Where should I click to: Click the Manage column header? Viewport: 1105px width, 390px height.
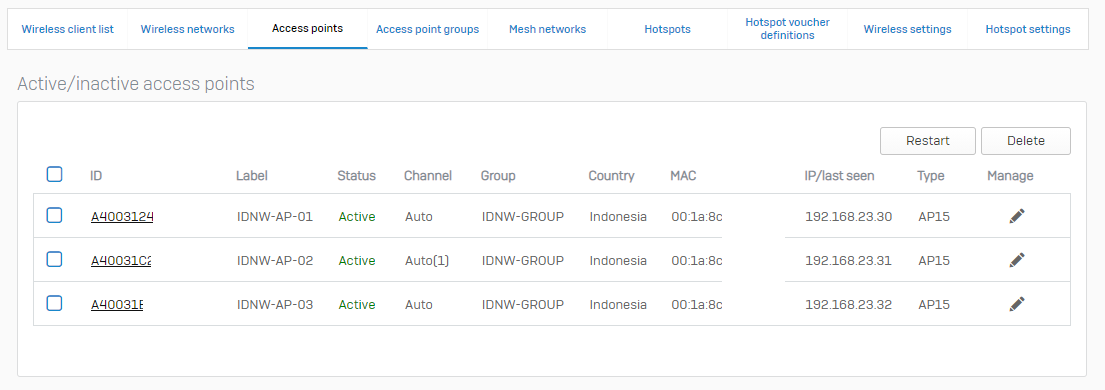[x=1011, y=176]
